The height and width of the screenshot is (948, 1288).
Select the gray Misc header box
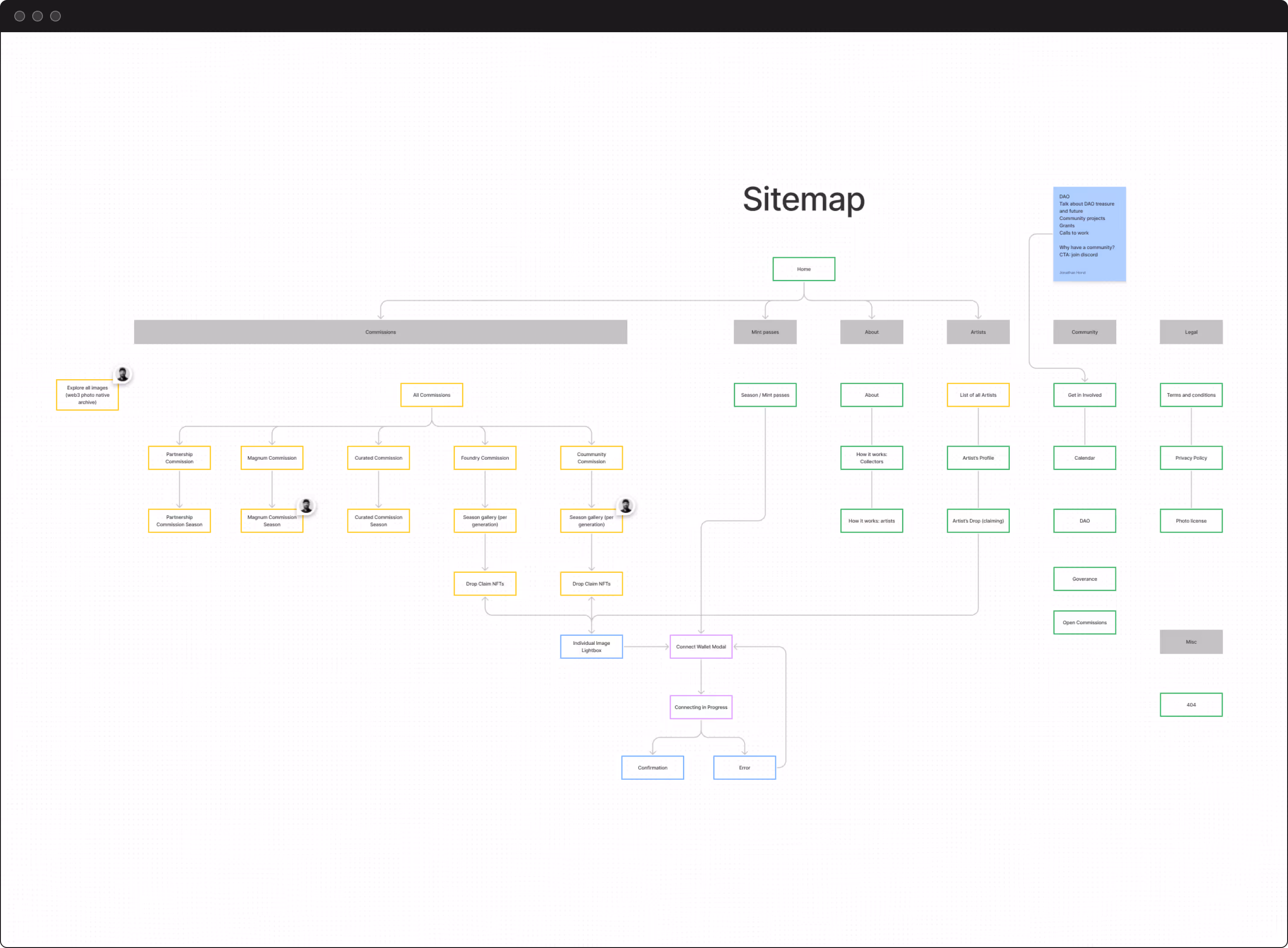[1191, 642]
